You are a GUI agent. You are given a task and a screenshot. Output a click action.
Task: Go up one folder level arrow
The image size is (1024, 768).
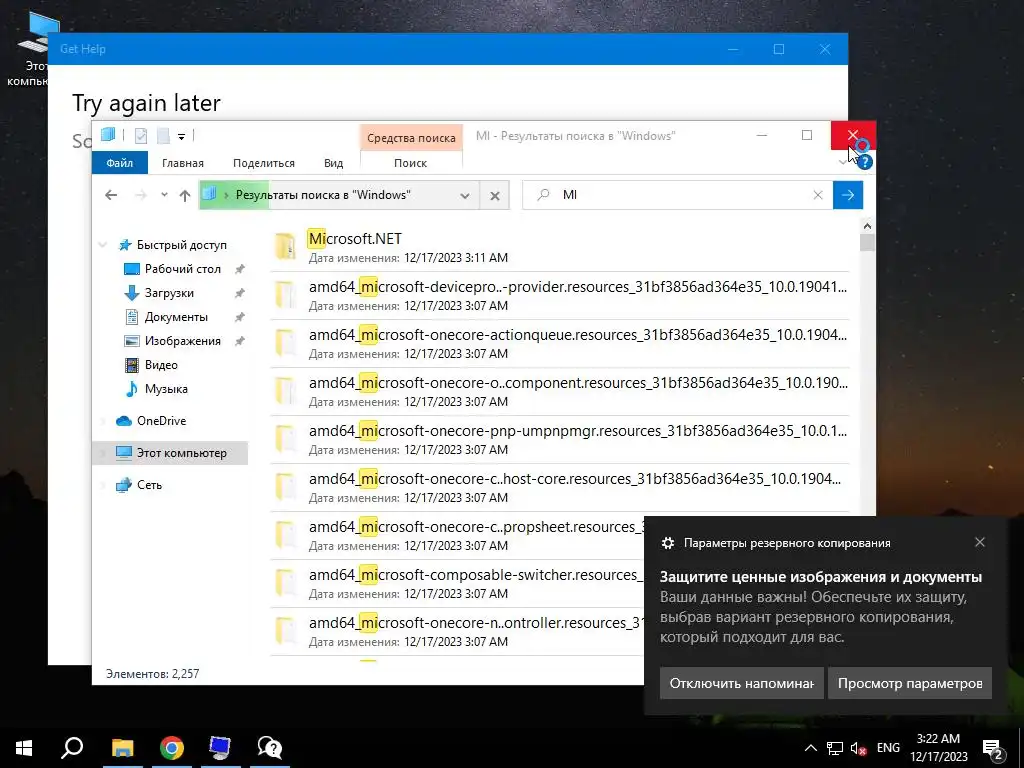pyautogui.click(x=185, y=195)
